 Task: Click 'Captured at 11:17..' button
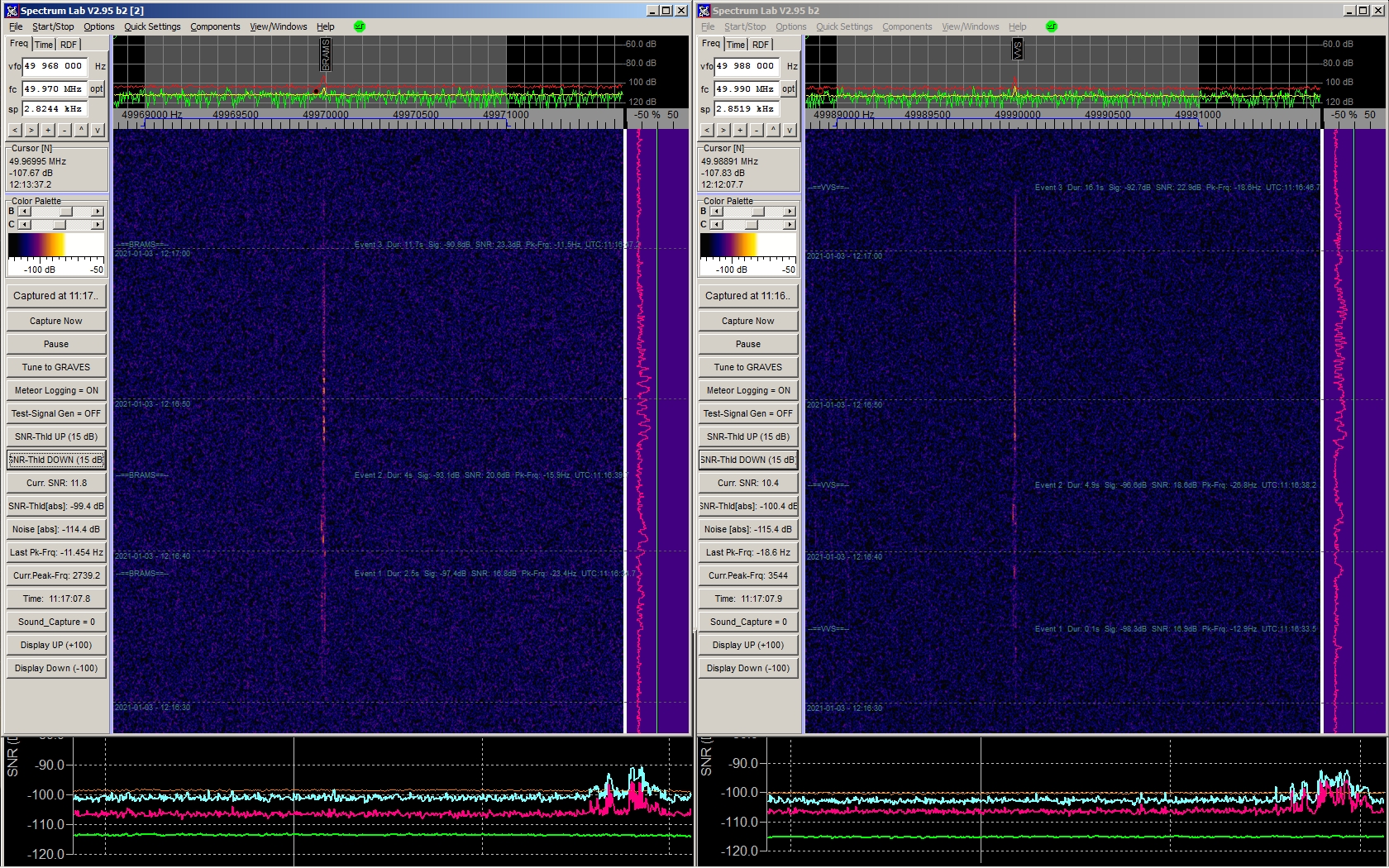click(56, 296)
